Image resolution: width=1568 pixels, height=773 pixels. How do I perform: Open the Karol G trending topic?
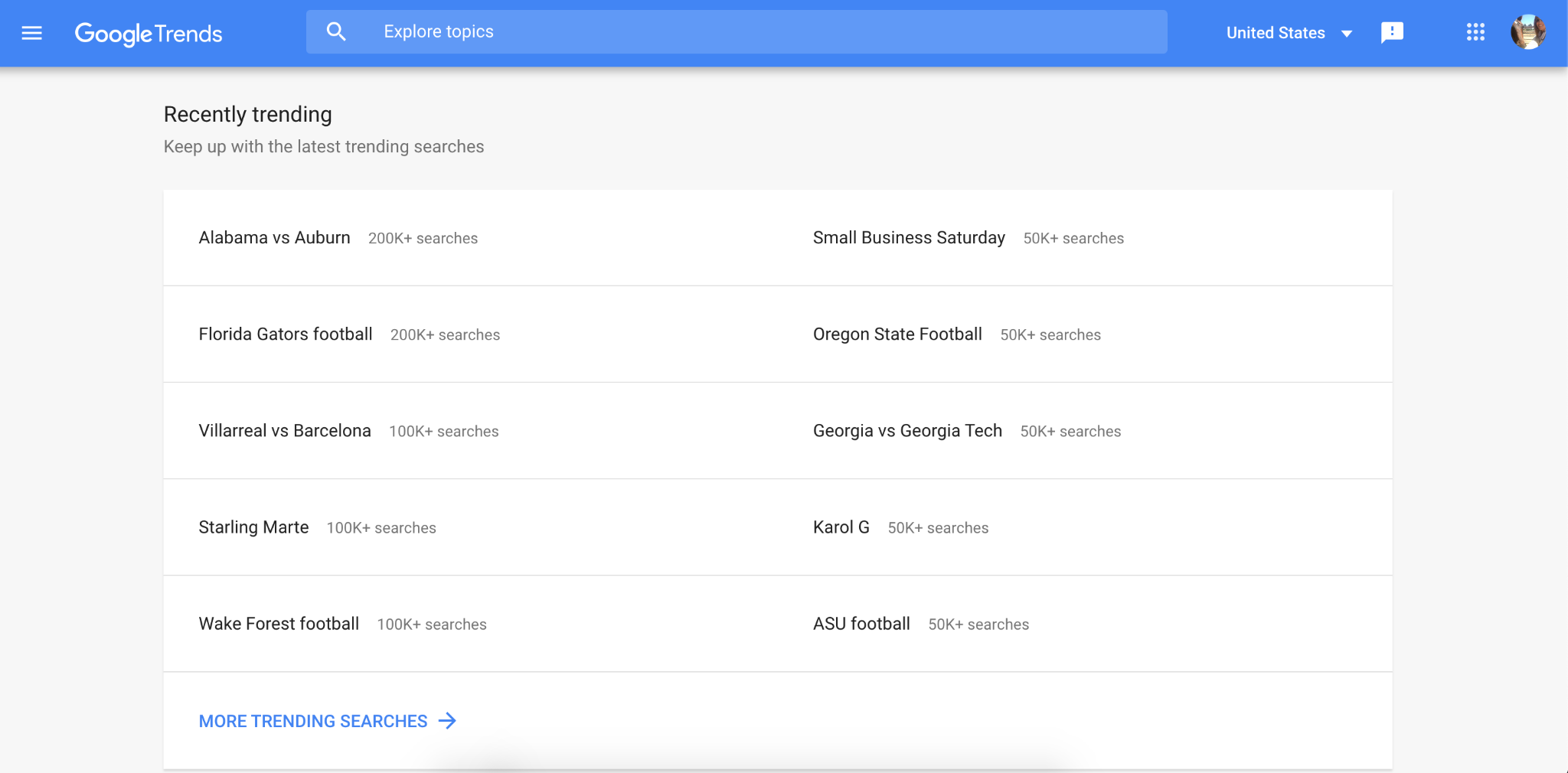point(840,527)
